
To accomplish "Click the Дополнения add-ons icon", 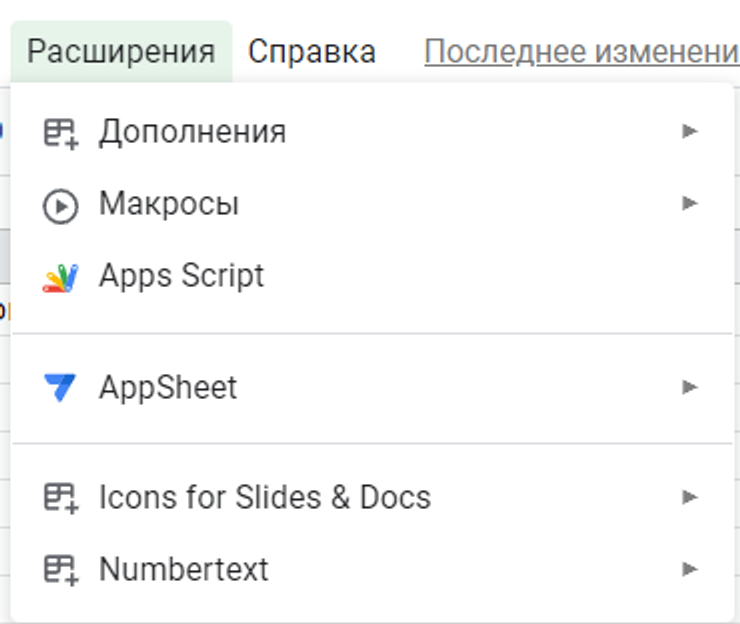I will click(x=61, y=132).
